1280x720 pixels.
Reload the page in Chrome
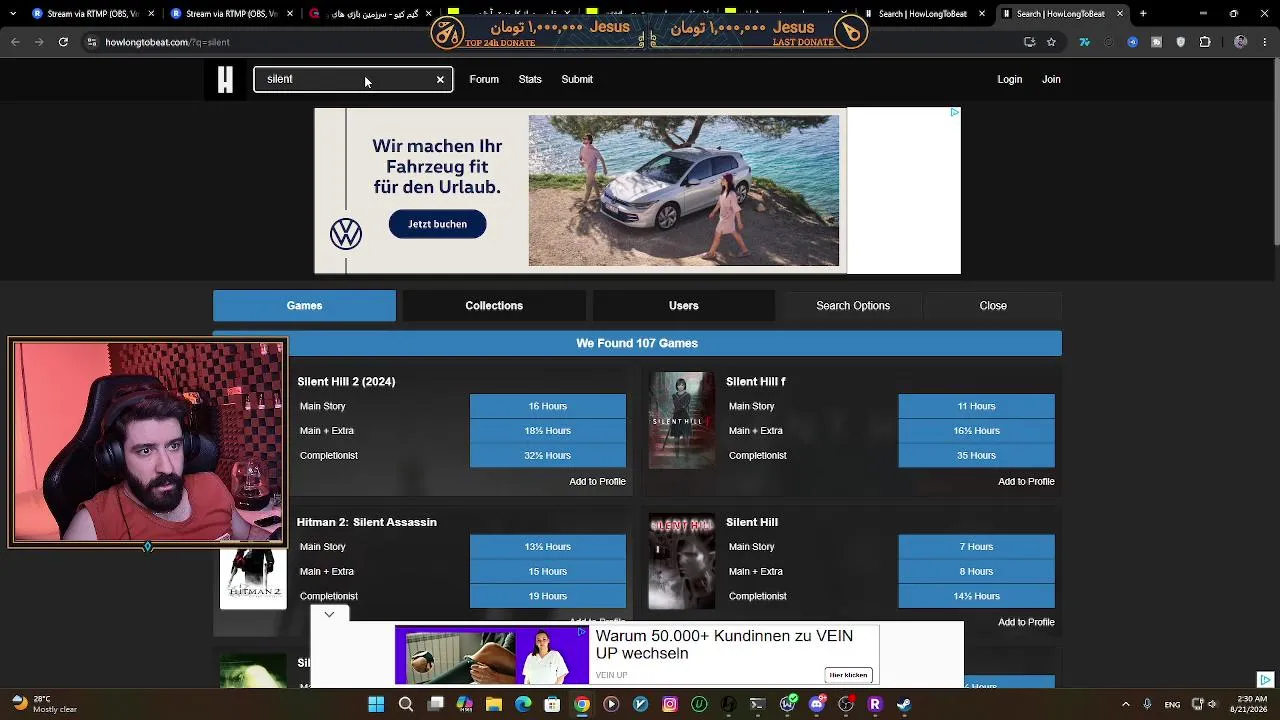point(63,42)
